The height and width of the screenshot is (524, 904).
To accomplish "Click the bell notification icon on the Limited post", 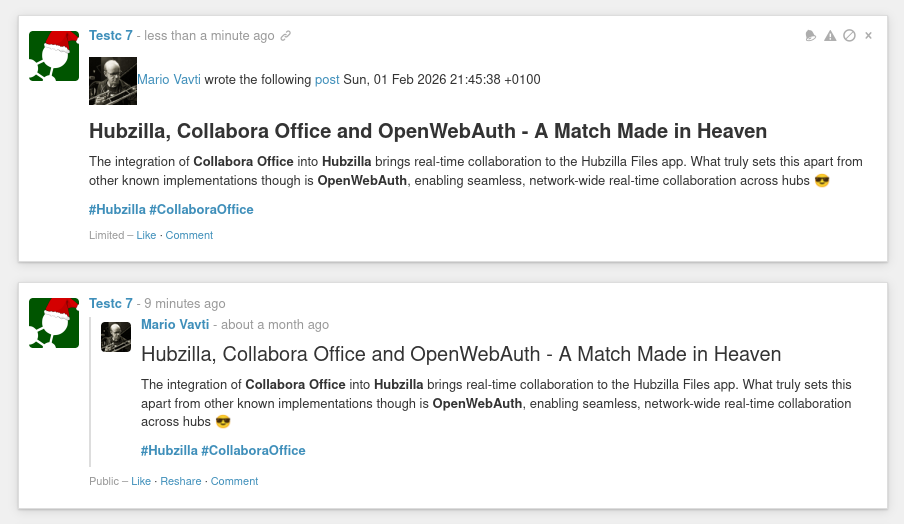I will [811, 36].
